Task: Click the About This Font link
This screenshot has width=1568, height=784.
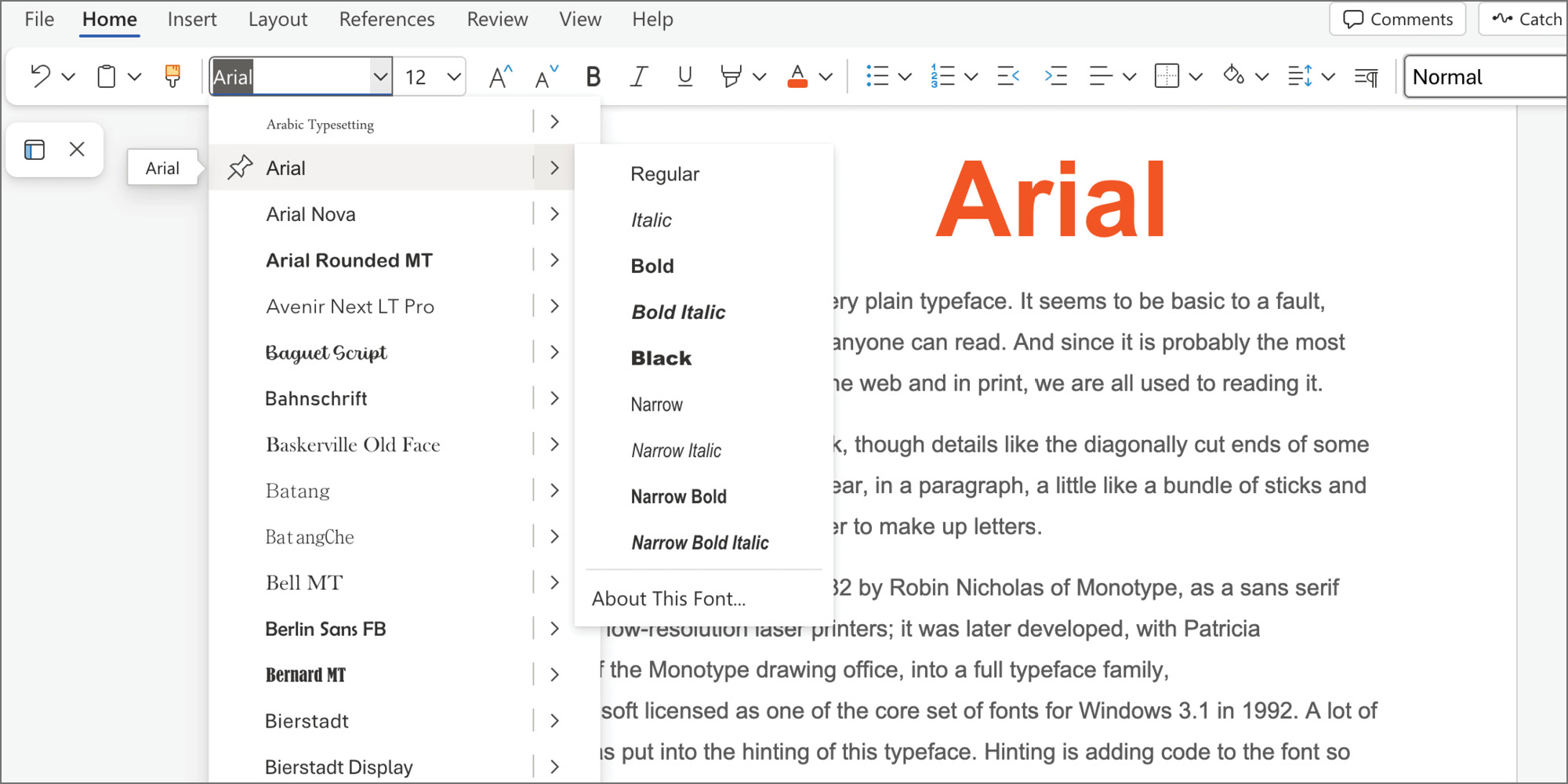Action: click(x=668, y=598)
